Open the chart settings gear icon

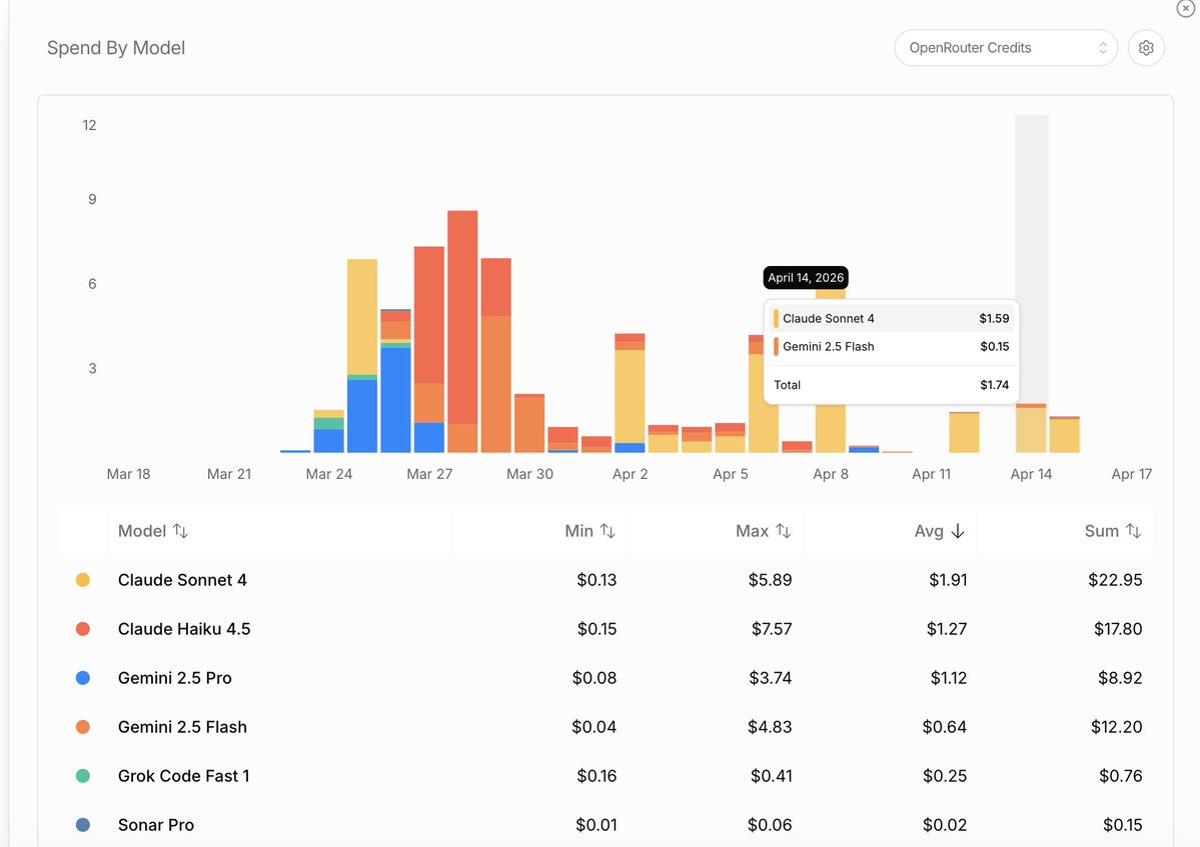click(1146, 48)
